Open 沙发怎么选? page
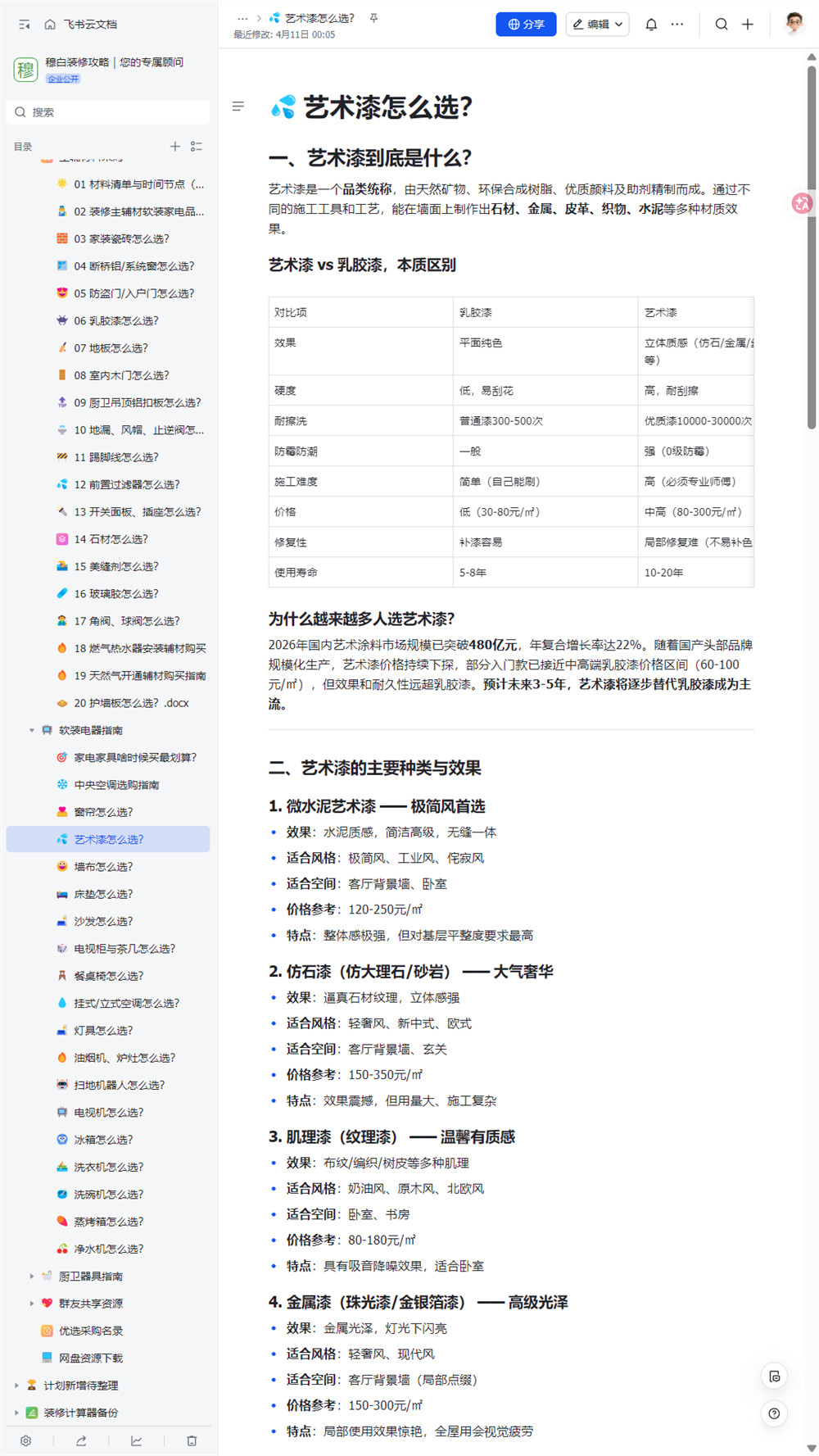 pos(103,921)
